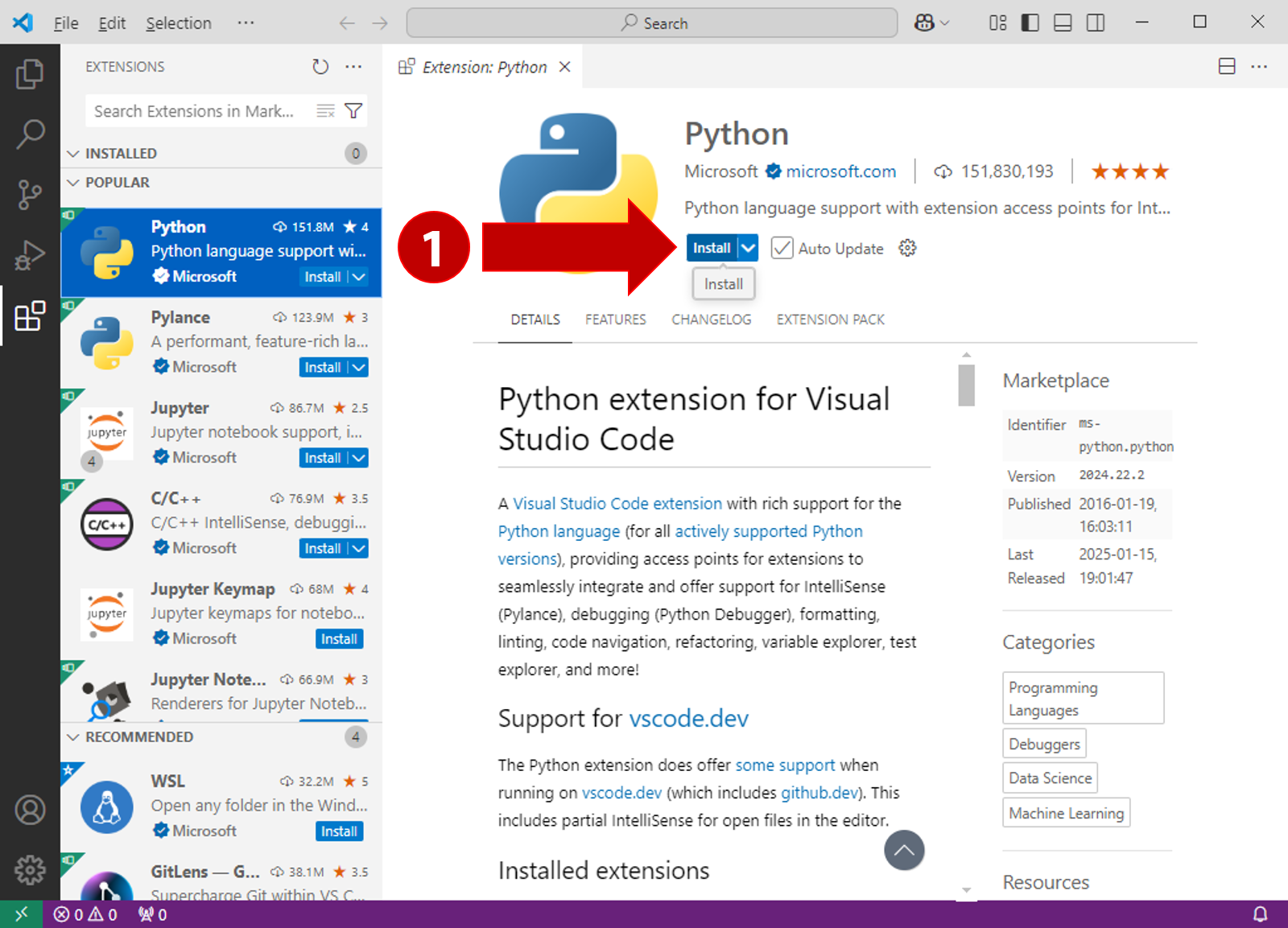
Task: Click the README vertical scrollbar thumb
Action: click(967, 386)
